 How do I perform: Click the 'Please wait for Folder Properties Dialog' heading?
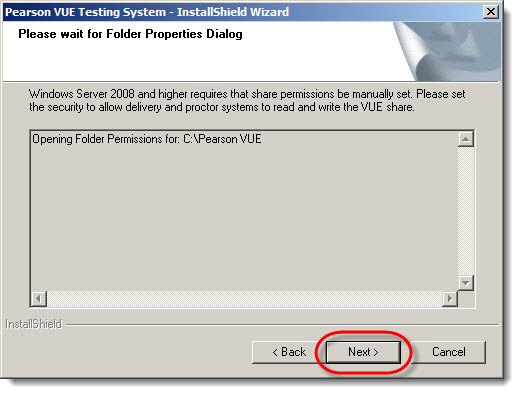coord(130,34)
